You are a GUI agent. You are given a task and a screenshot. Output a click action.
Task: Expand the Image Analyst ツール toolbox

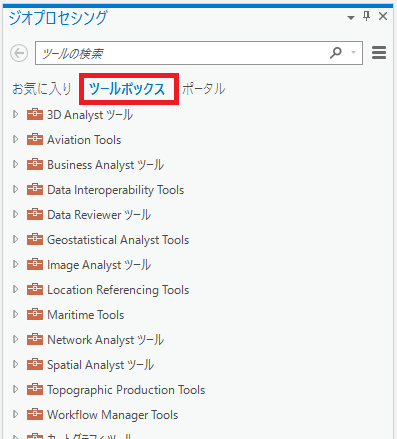click(x=15, y=264)
